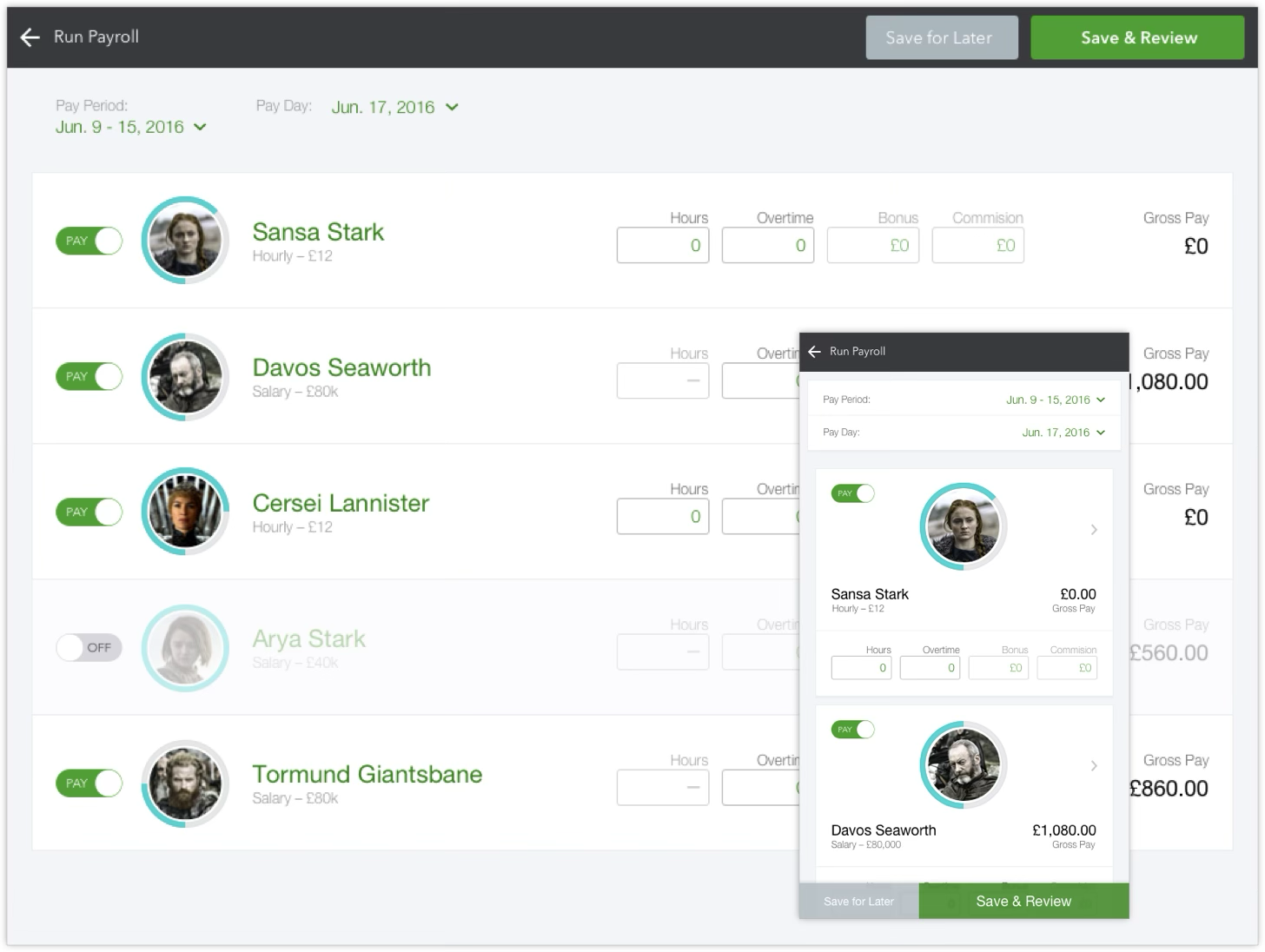Screen dimensions: 1265x952
Task: Open Sansa Stark's details chevron in mobile panel
Action: pyautogui.click(x=1094, y=530)
